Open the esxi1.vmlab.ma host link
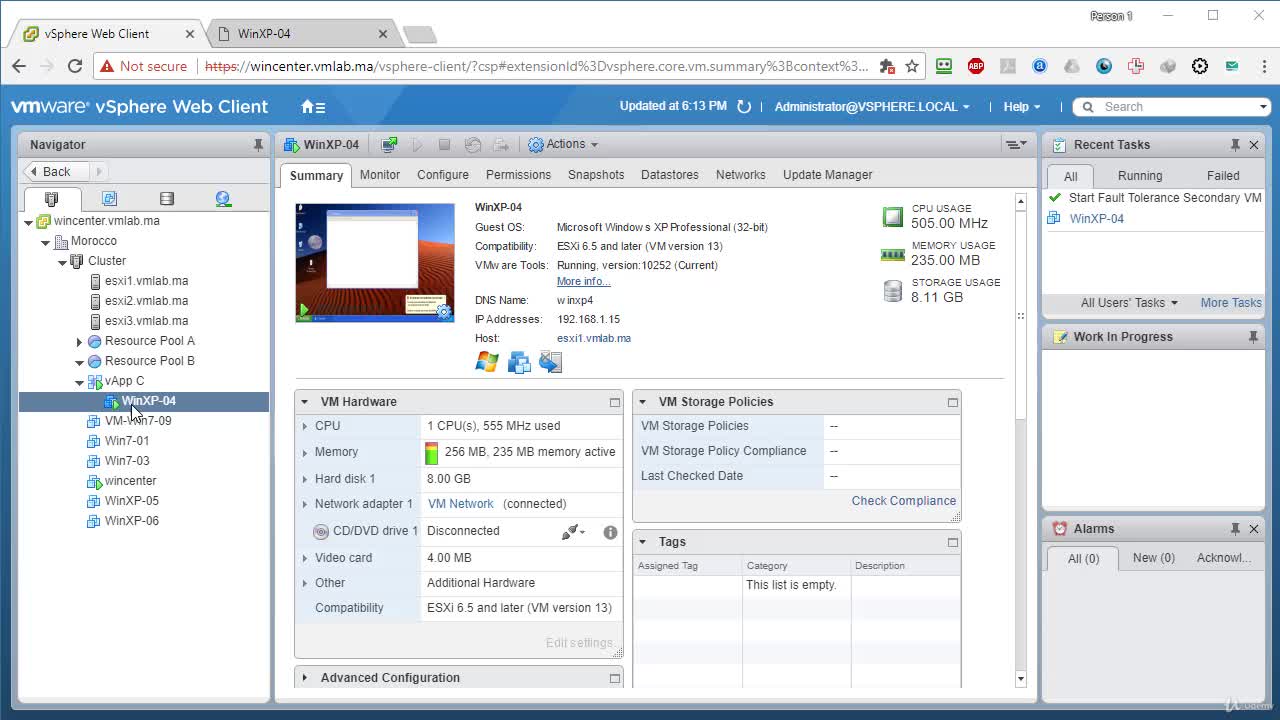This screenshot has height=720, width=1280. pos(594,338)
